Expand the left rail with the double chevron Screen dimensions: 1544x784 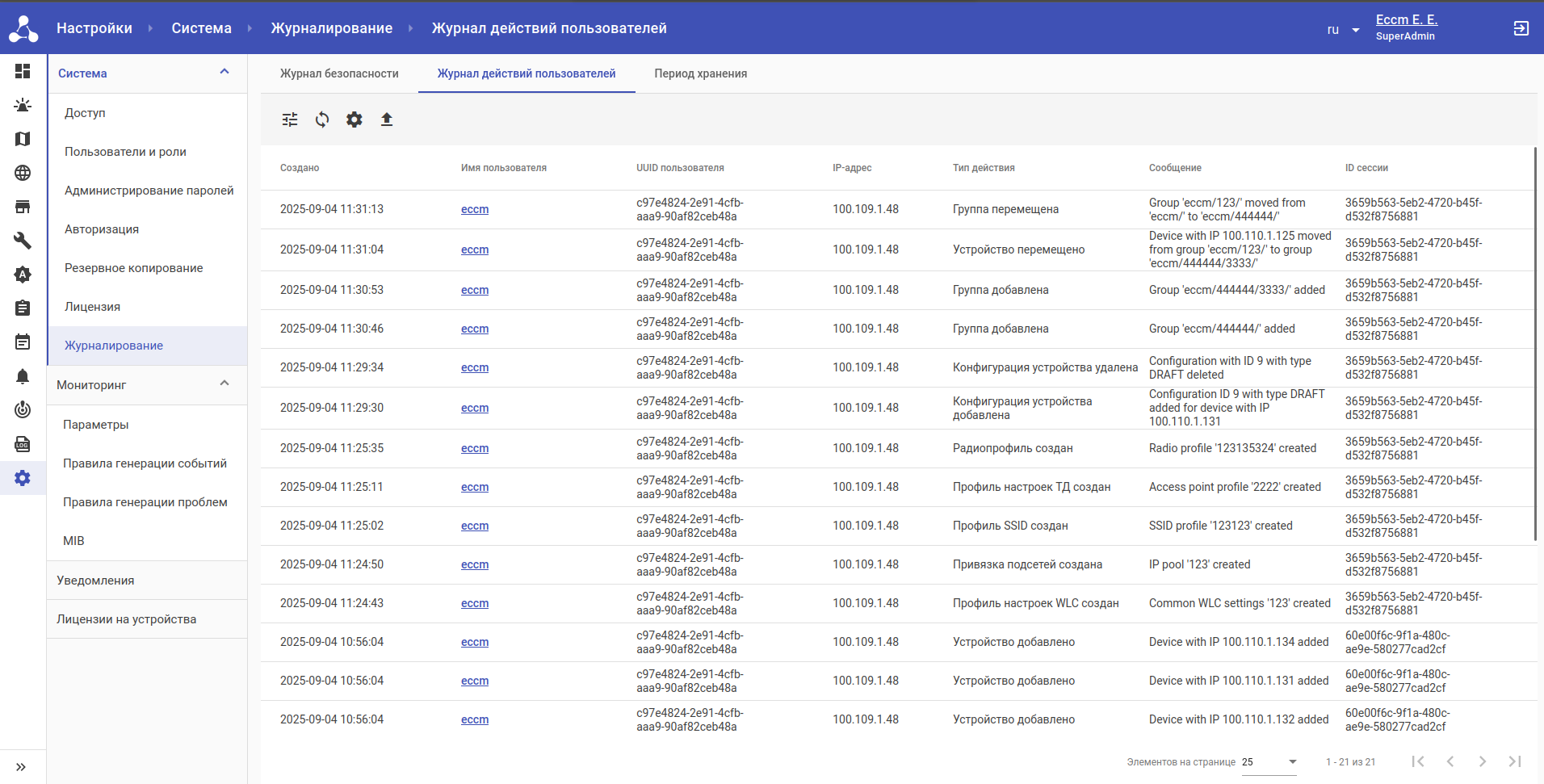(21, 767)
